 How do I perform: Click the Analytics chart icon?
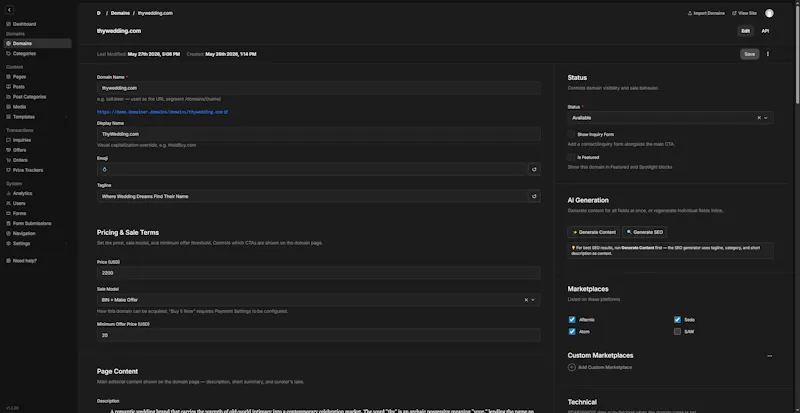click(8, 193)
